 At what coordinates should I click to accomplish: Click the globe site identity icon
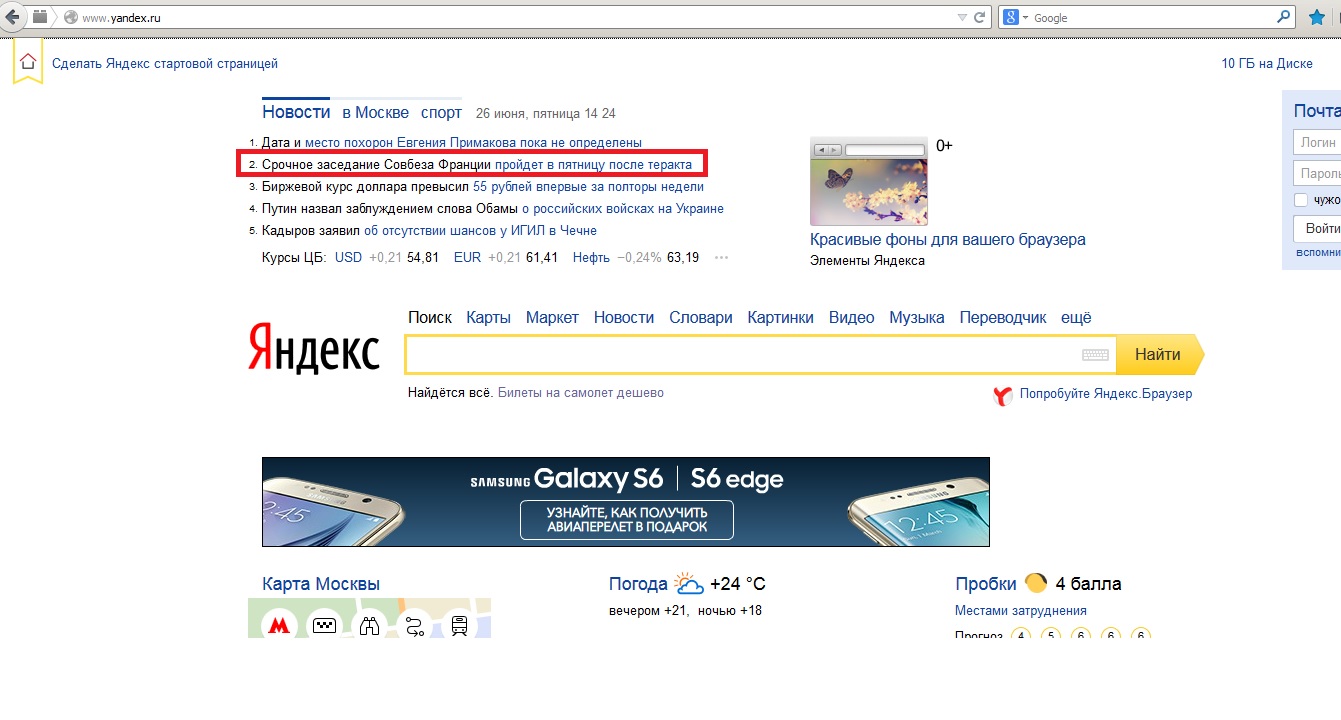pyautogui.click(x=70, y=17)
